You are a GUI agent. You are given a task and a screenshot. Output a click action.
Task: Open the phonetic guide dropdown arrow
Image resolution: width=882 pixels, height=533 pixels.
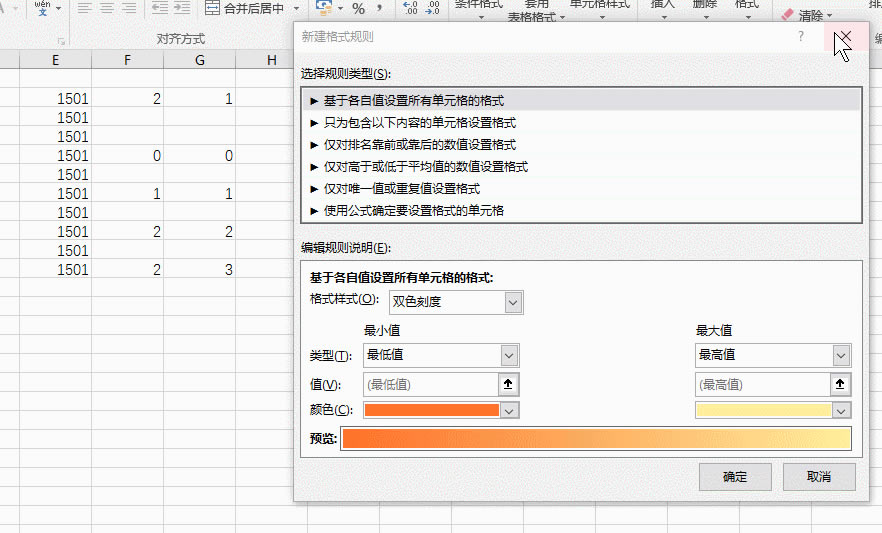pos(58,8)
